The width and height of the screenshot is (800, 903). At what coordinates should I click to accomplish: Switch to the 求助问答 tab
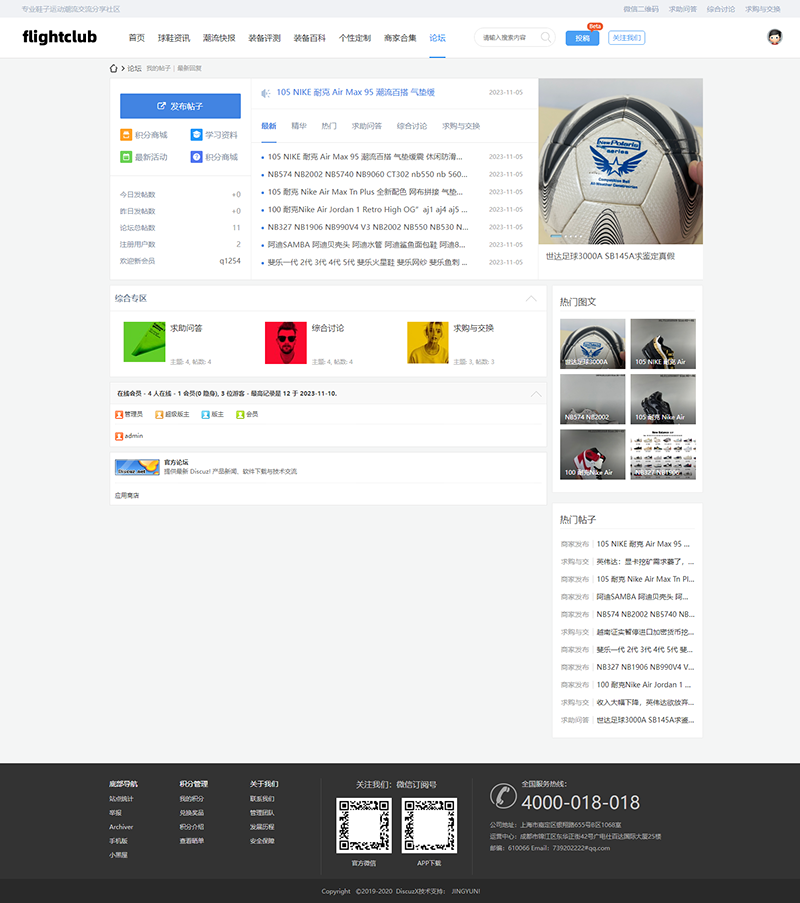point(367,126)
